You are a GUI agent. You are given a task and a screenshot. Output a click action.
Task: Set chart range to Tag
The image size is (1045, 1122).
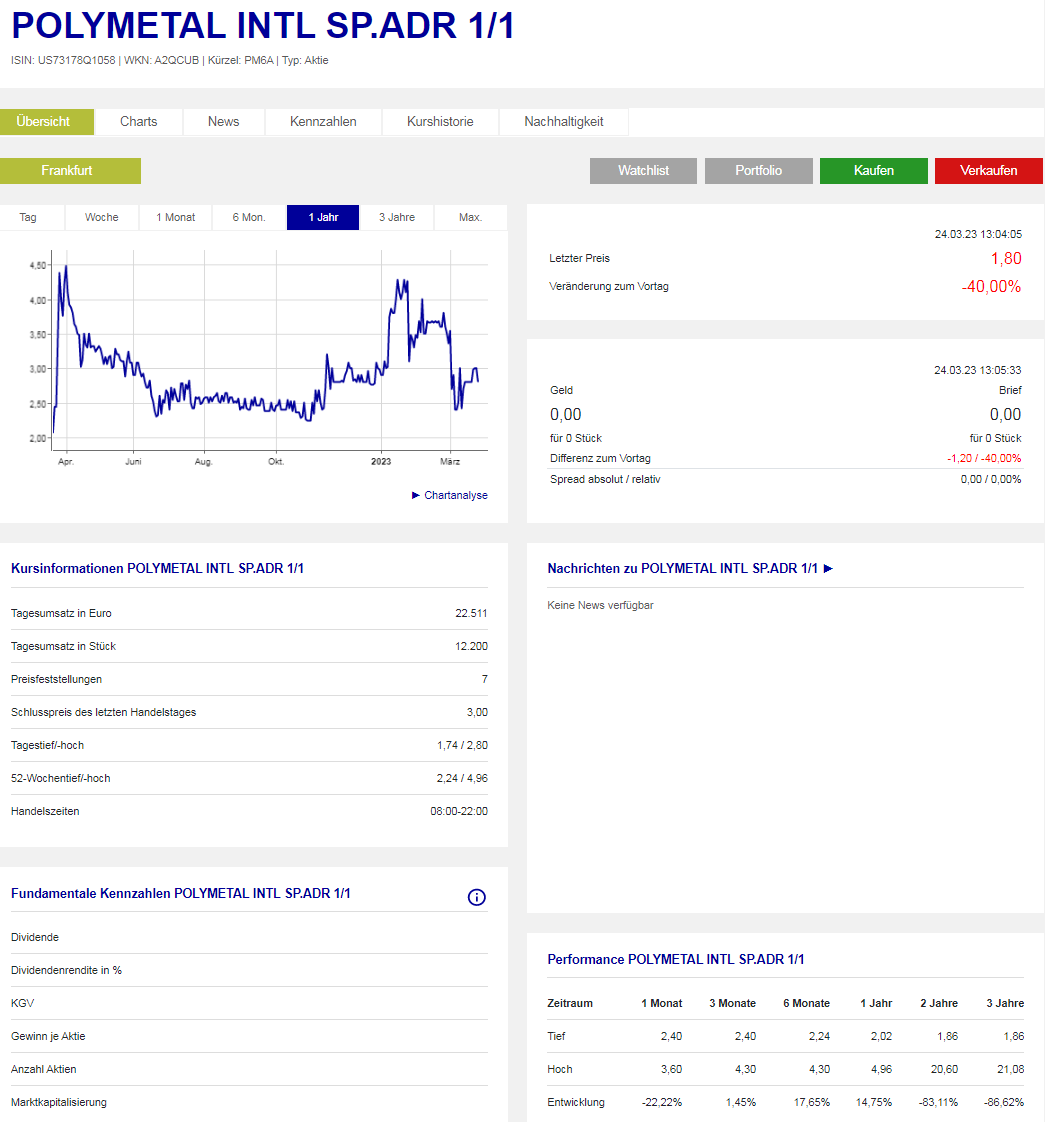28,217
